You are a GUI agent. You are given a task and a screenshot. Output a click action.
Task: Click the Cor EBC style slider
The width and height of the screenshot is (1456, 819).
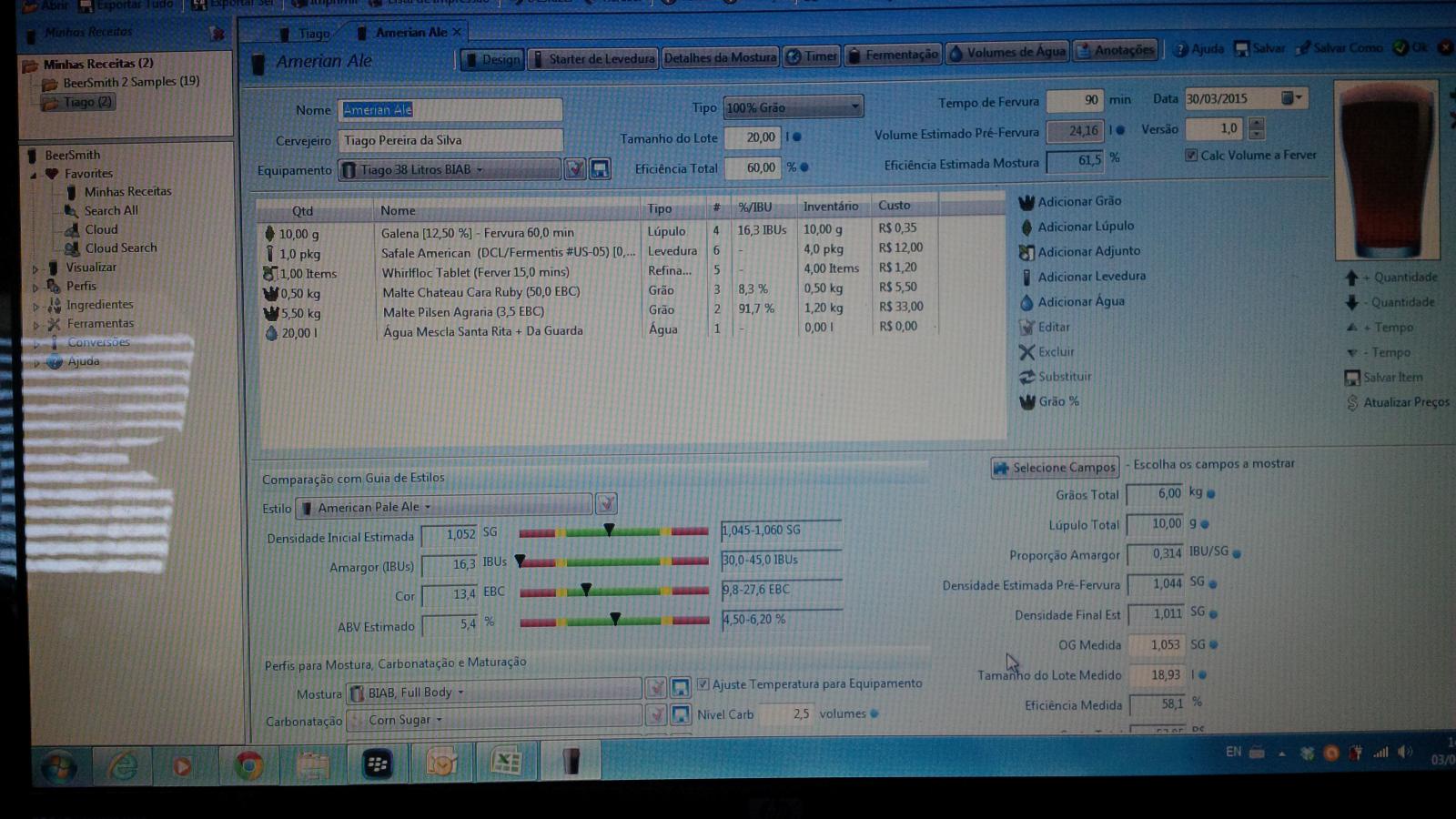click(613, 591)
